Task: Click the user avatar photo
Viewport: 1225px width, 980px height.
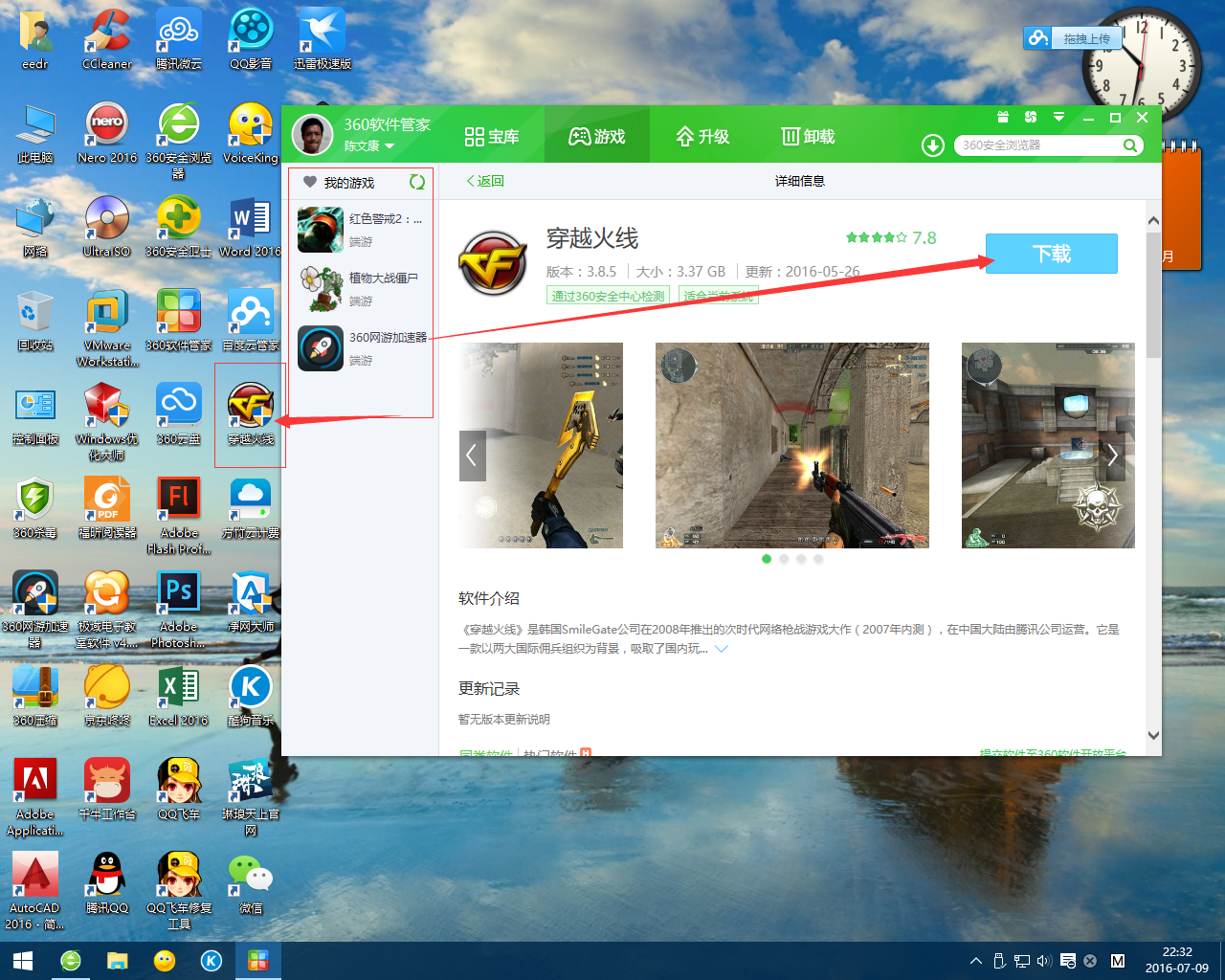Action: click(312, 135)
